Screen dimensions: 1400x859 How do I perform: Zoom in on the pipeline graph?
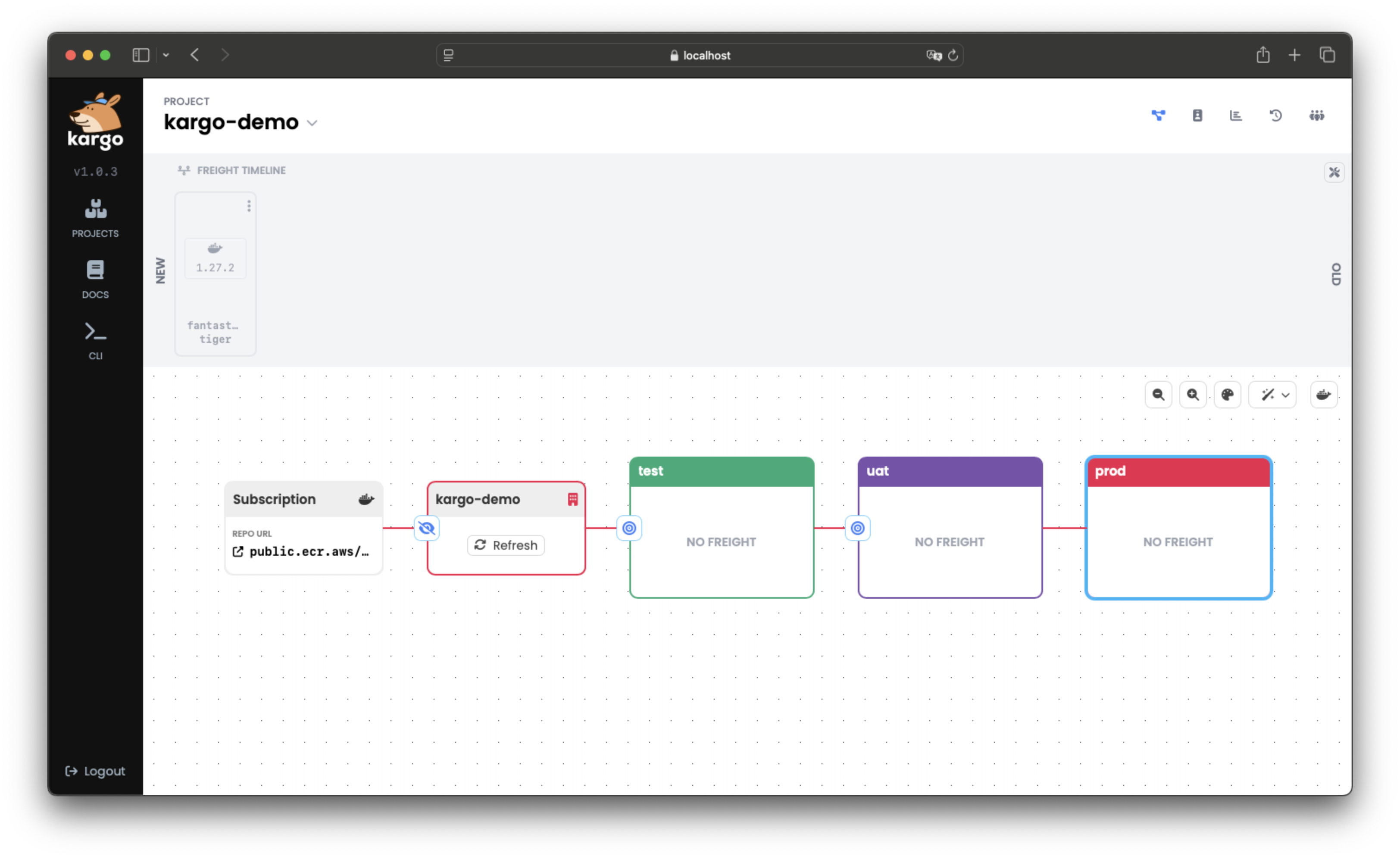point(1193,394)
